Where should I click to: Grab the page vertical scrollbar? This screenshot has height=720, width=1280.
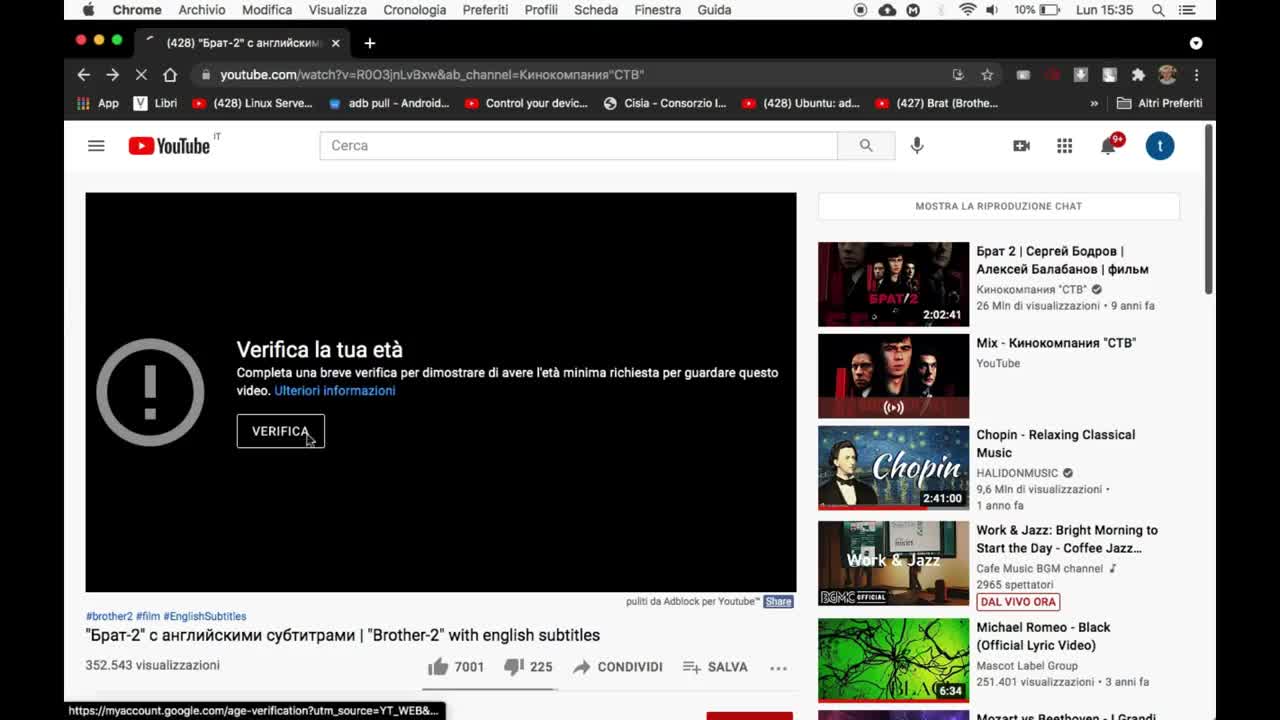1208,210
